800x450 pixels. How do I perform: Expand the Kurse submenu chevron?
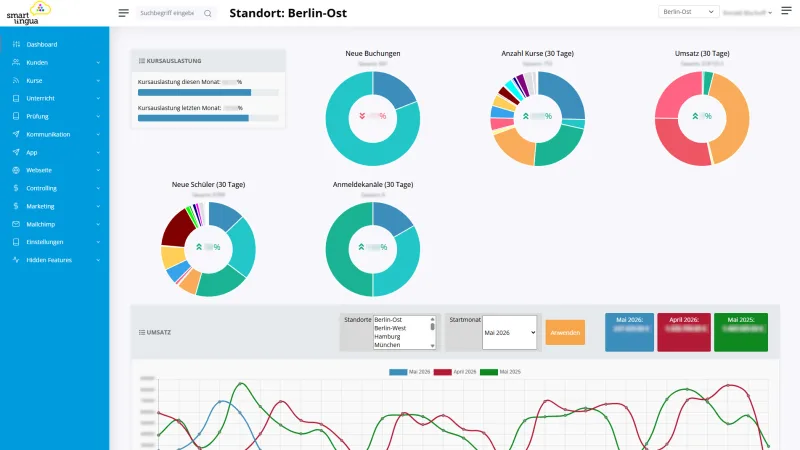(x=98, y=81)
